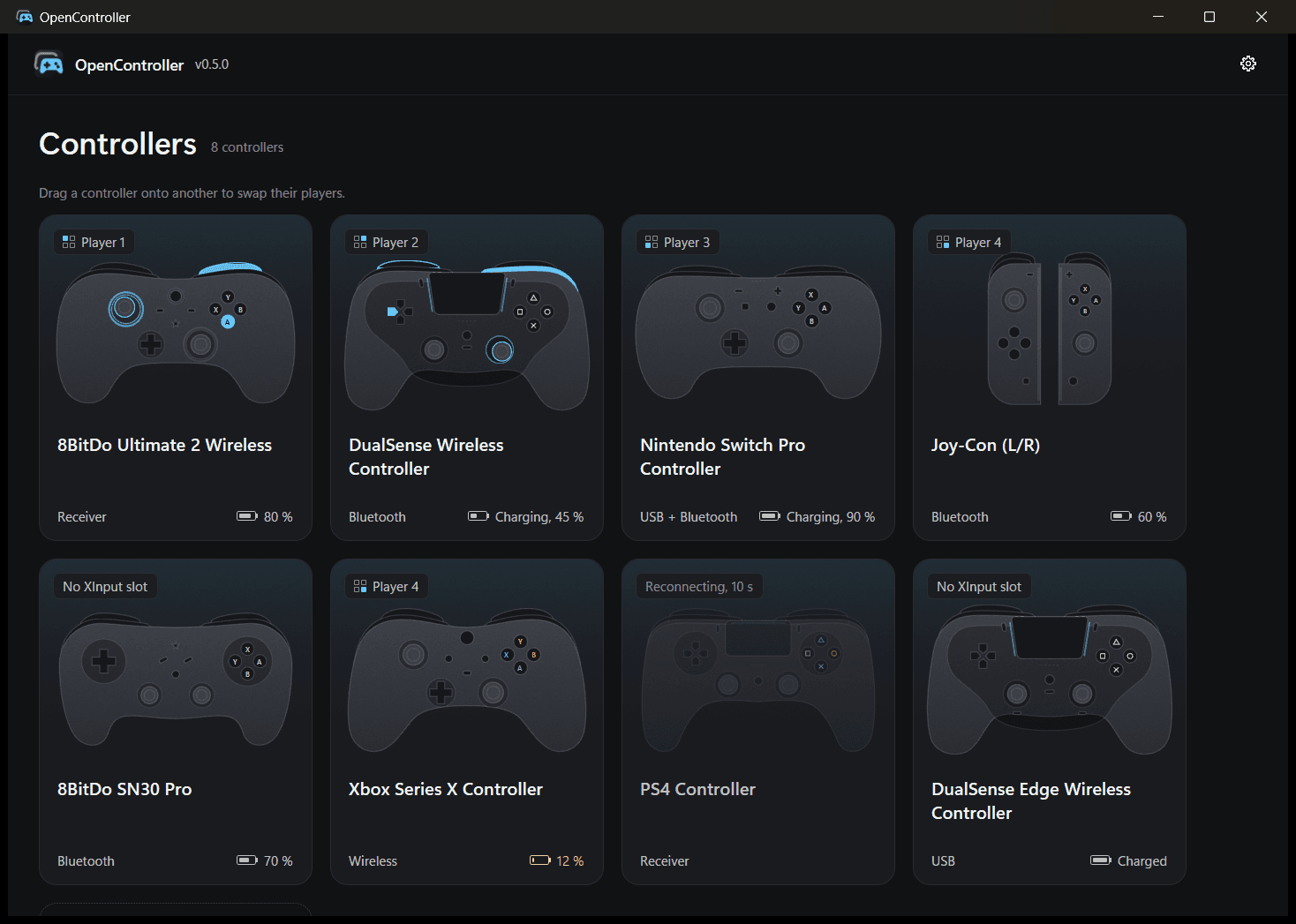Click battery icon showing 80 %
The width and height of the screenshot is (1296, 924).
coord(247,515)
